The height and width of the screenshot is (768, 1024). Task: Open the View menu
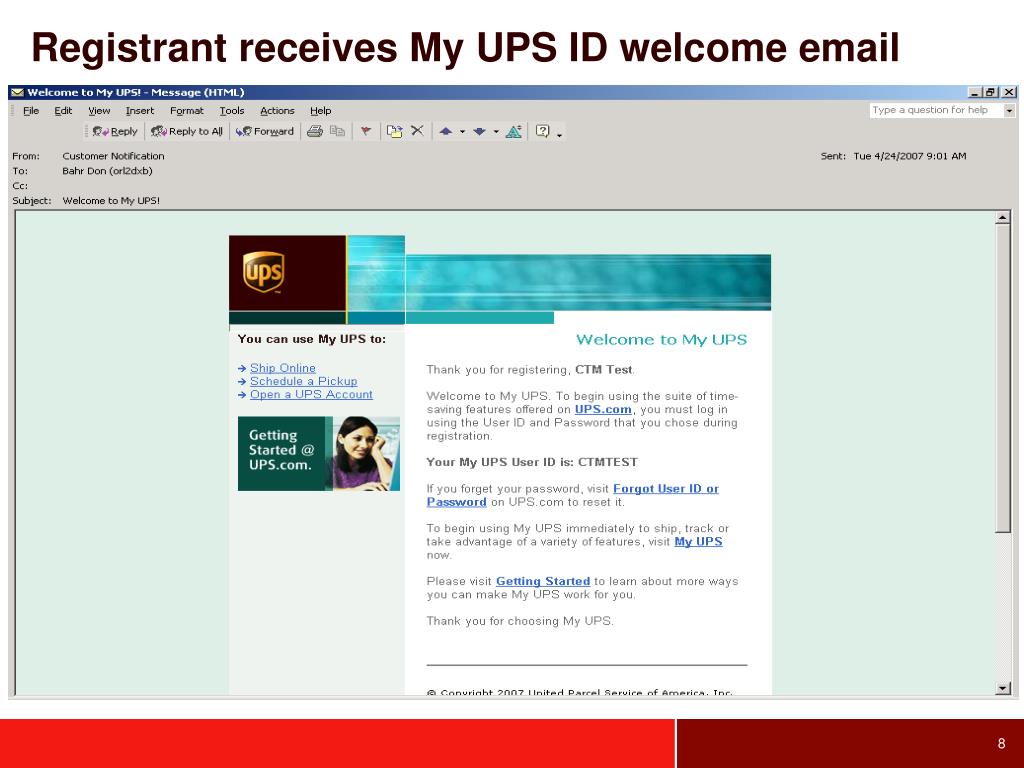99,111
